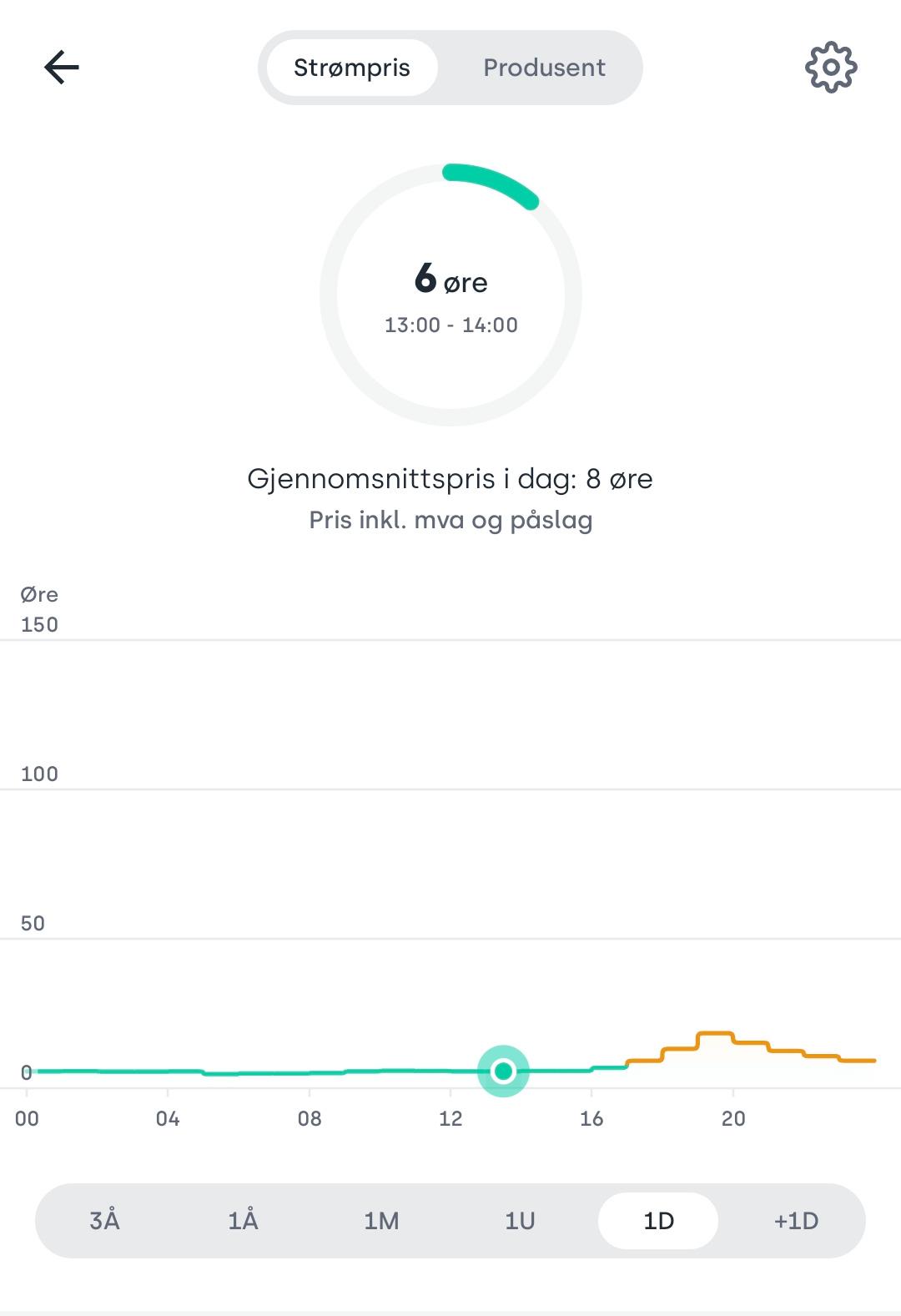Switch to the Produsent tab

[544, 68]
